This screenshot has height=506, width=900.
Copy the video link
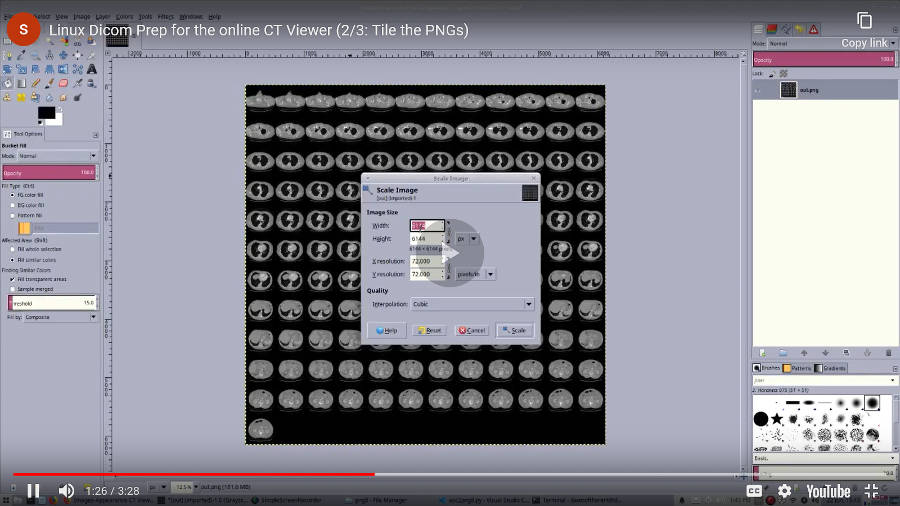coord(864,29)
